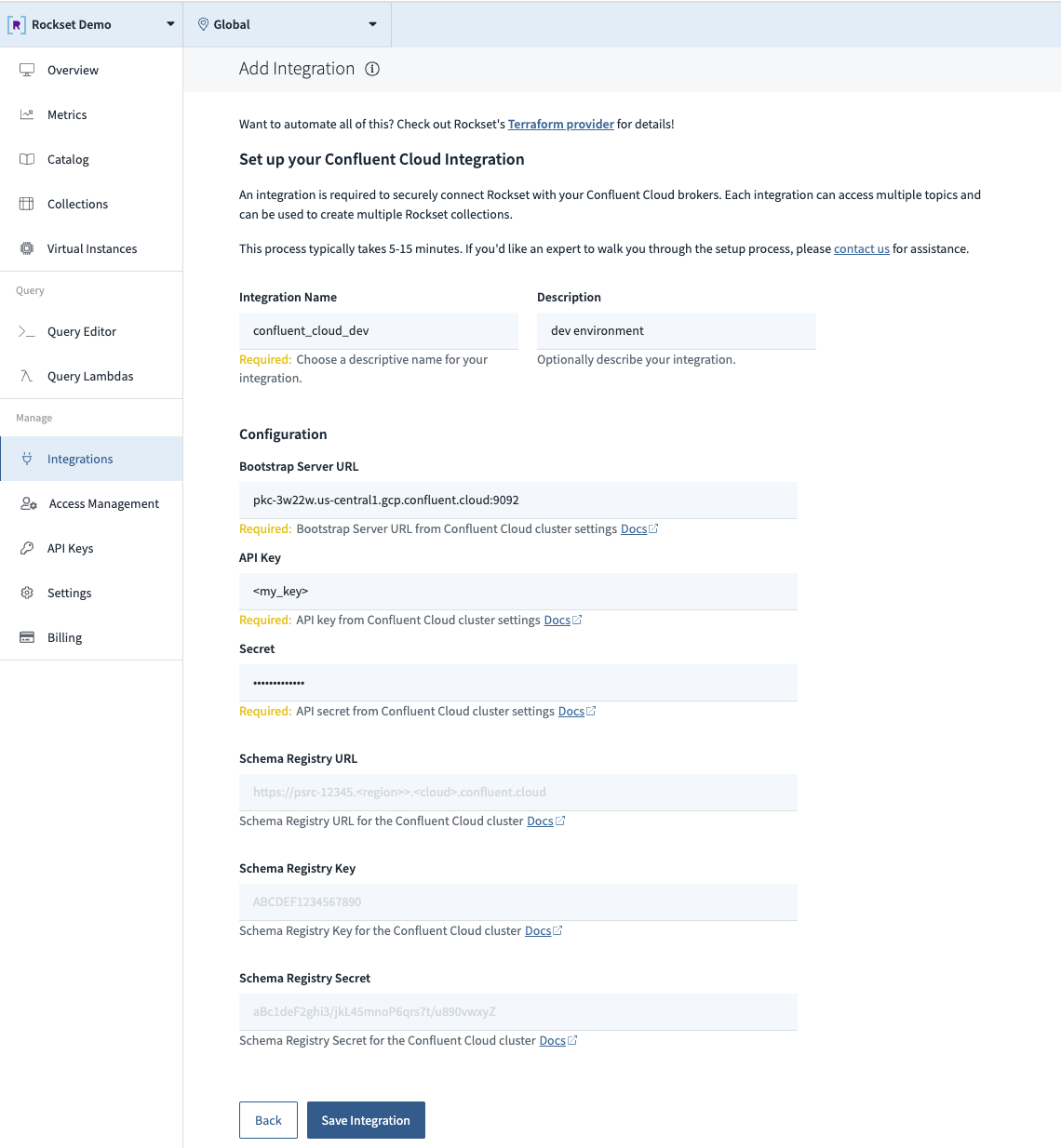Open the Catalog page
This screenshot has height=1148, width=1061.
(x=91, y=159)
